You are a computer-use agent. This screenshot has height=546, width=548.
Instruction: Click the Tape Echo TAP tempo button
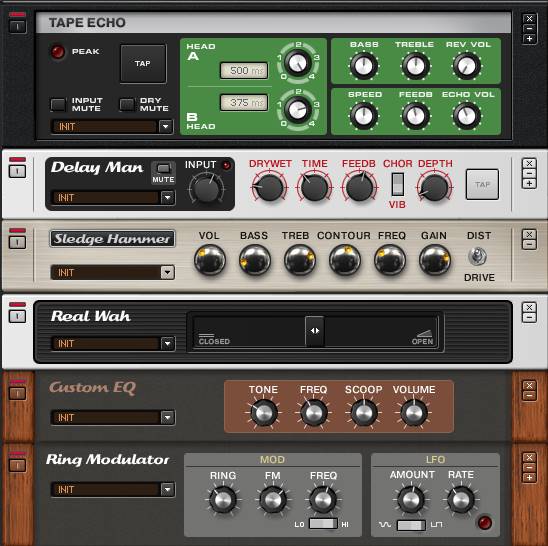(143, 63)
